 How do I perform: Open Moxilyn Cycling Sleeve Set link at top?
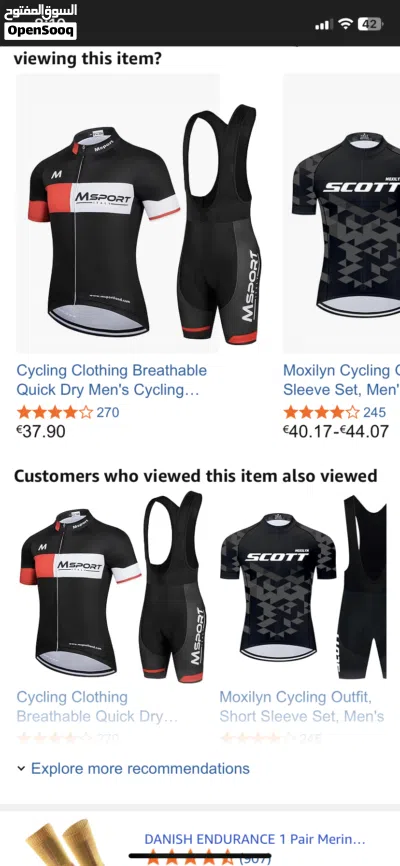click(x=341, y=380)
